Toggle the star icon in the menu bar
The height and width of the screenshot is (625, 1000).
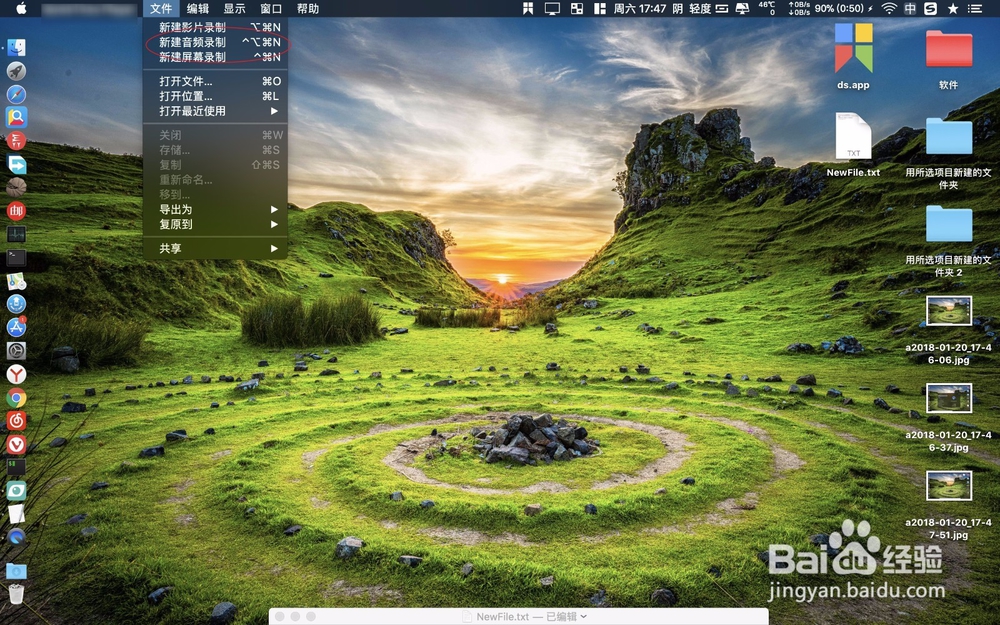(952, 10)
